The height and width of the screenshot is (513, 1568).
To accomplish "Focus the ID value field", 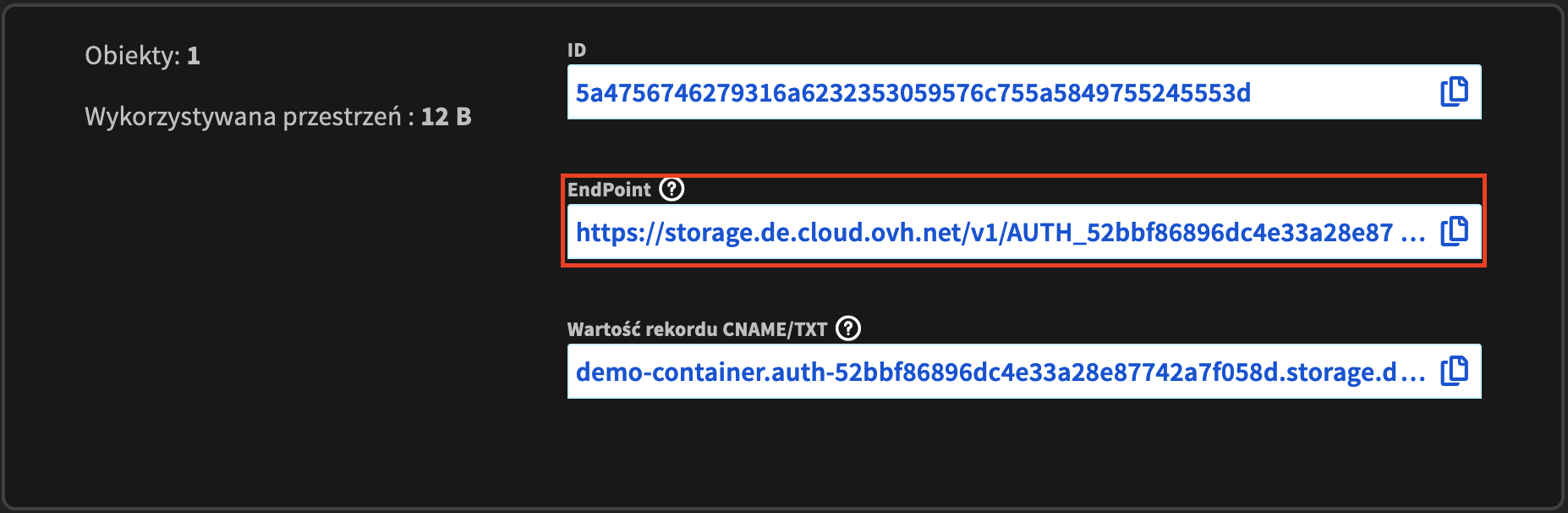I will pos(1024,91).
